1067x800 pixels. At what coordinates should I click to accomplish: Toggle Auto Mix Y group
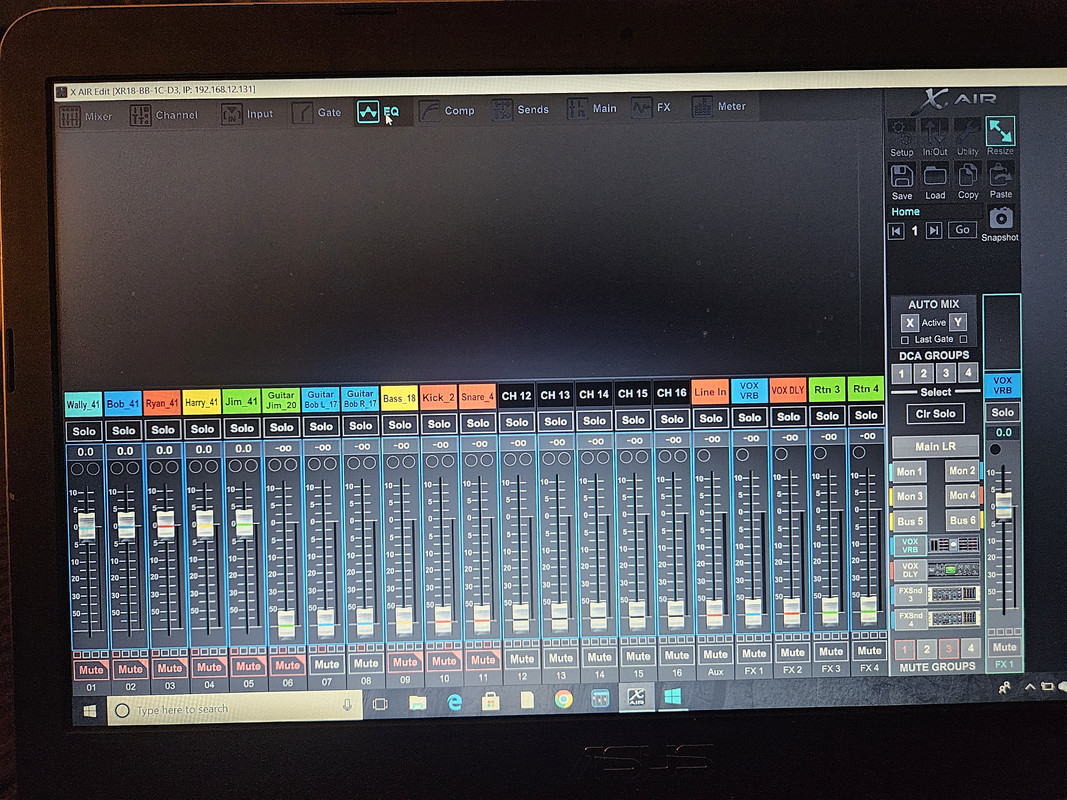tap(957, 322)
